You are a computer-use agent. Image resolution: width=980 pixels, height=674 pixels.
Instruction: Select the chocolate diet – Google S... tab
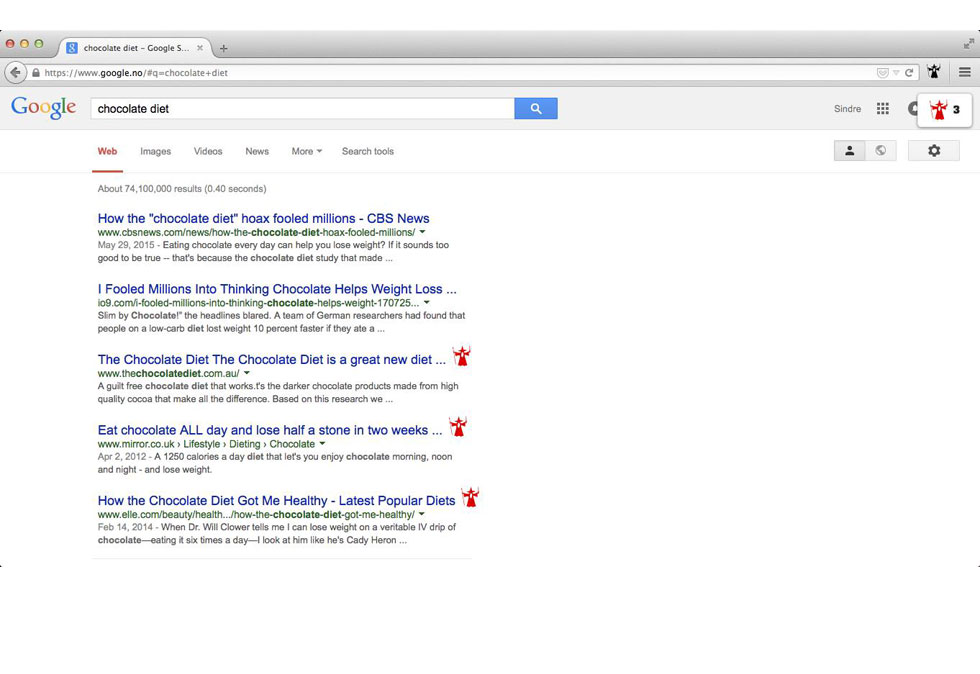(135, 48)
